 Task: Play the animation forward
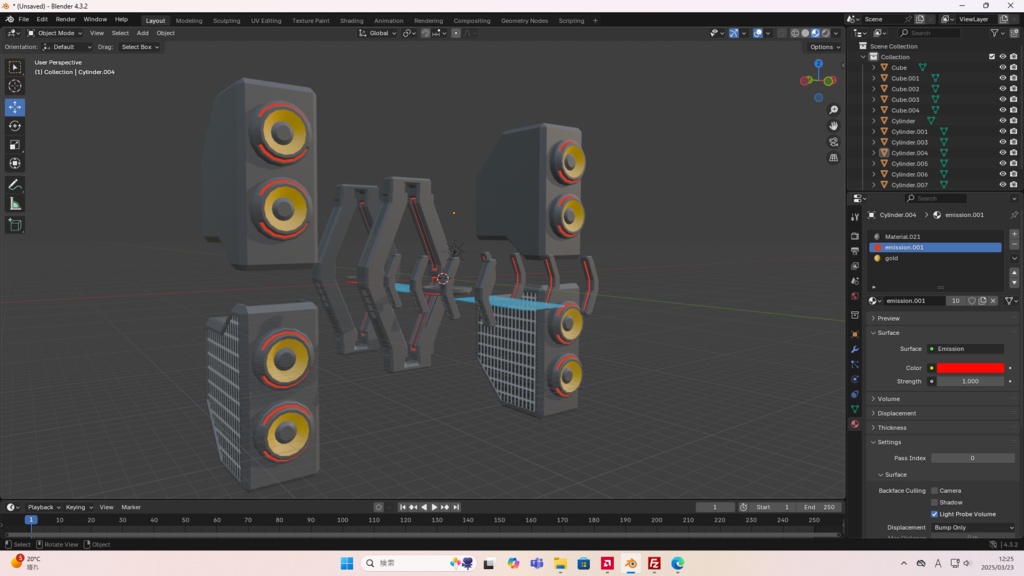[434, 507]
